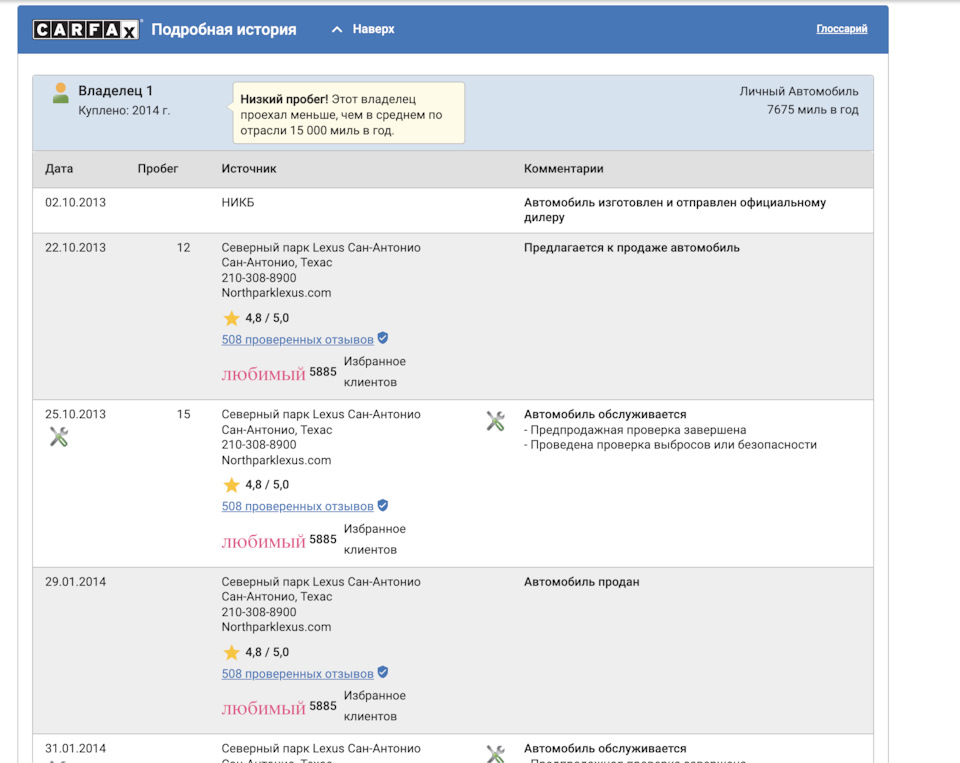Click Автомобиль продан comment

pos(581,582)
